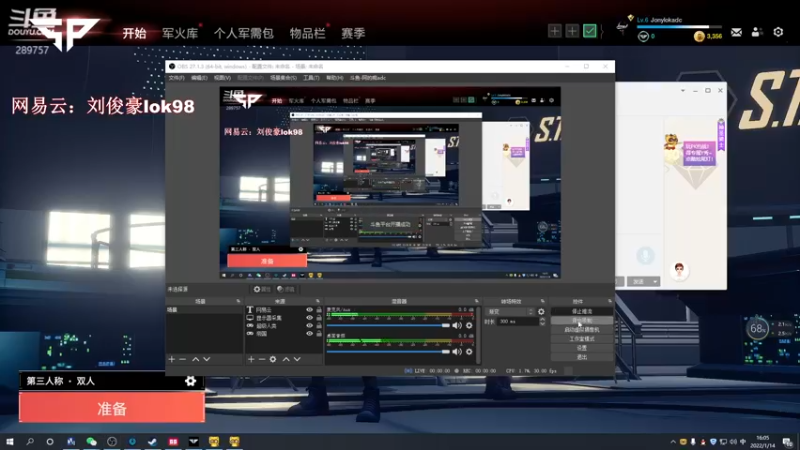The height and width of the screenshot is (450, 800).
Task: Open the game friends icon
Action: (x=757, y=32)
